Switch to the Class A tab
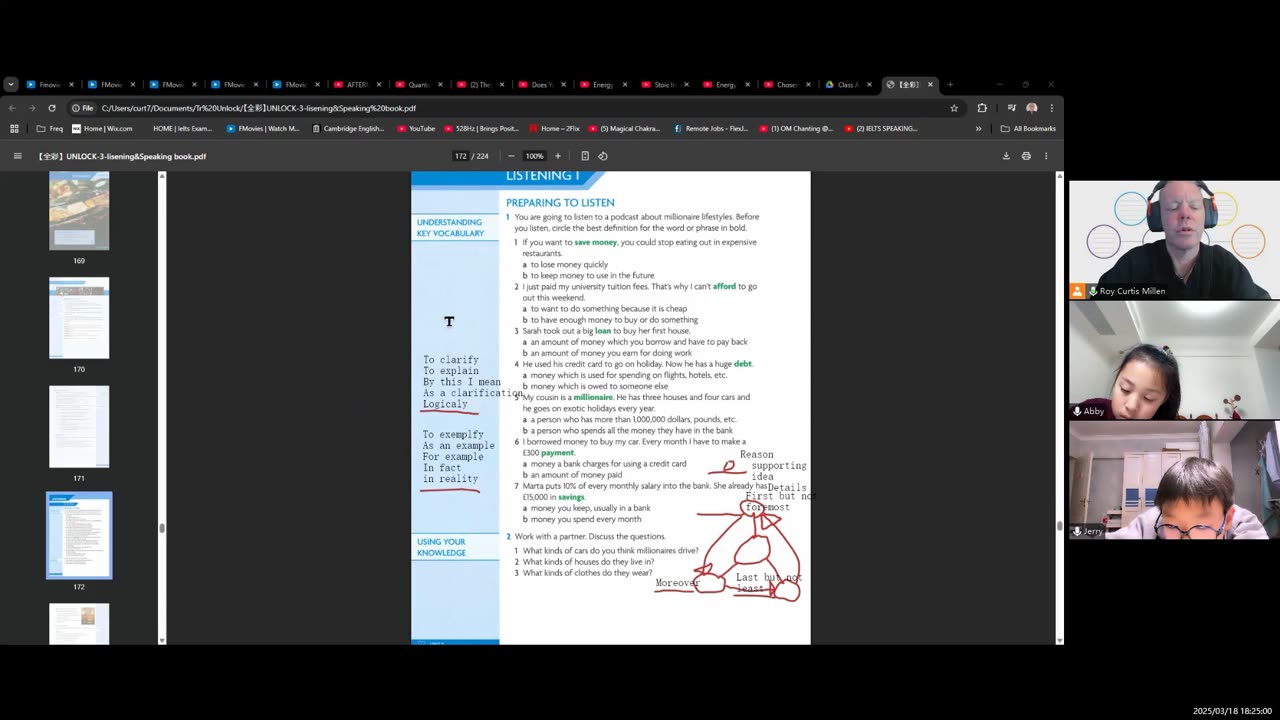Viewport: 1280px width, 720px height. tap(848, 84)
